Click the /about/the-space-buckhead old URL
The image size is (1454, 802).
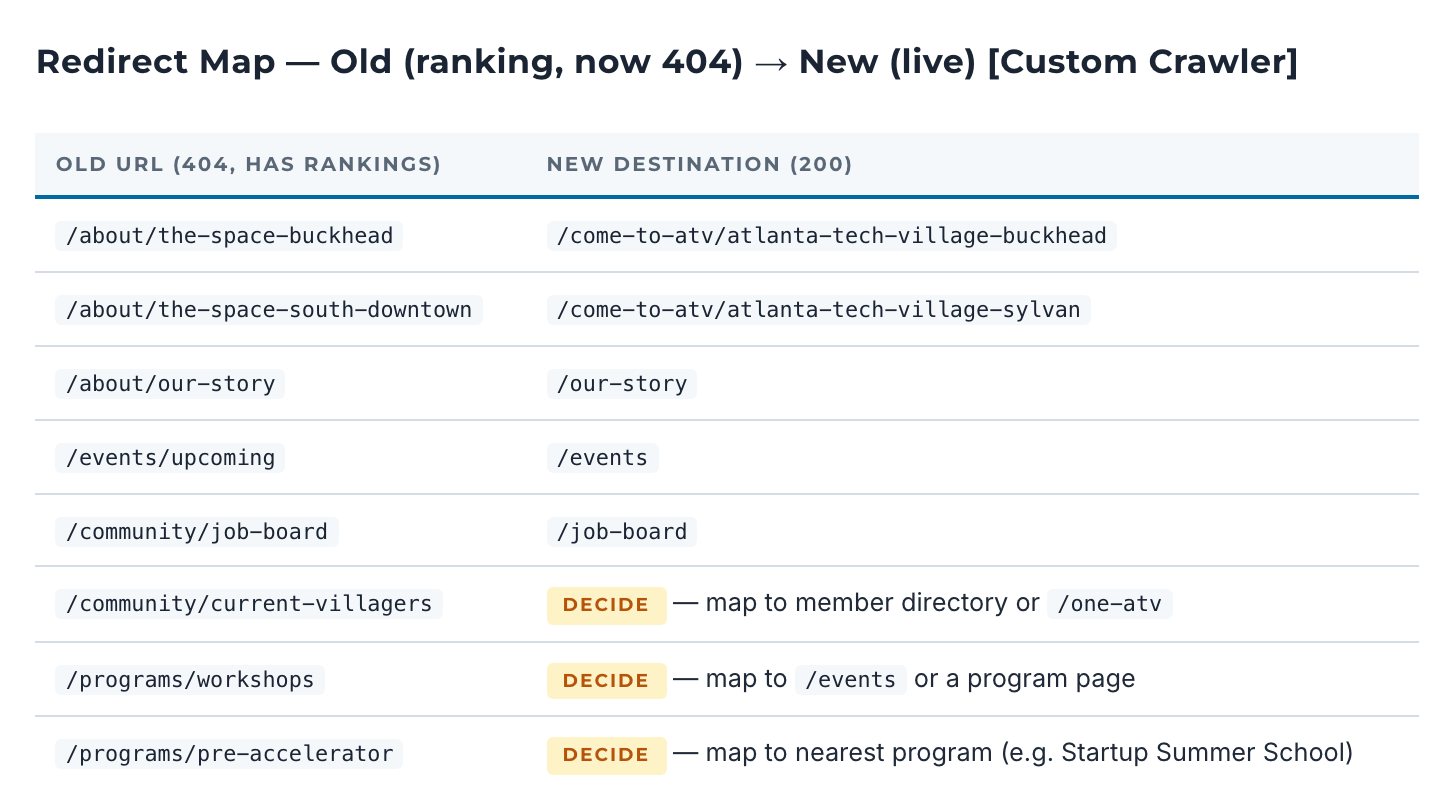click(x=229, y=236)
